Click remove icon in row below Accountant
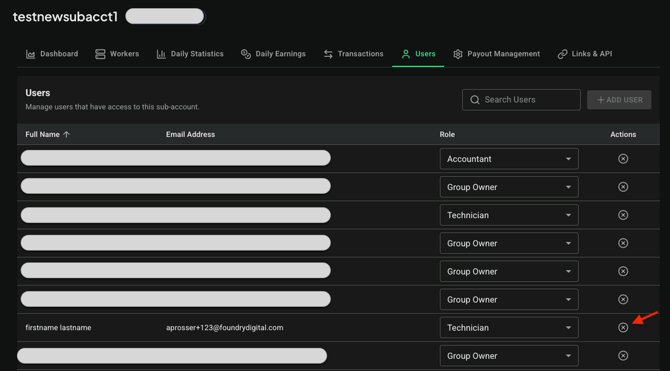The height and width of the screenshot is (371, 670). 623,187
